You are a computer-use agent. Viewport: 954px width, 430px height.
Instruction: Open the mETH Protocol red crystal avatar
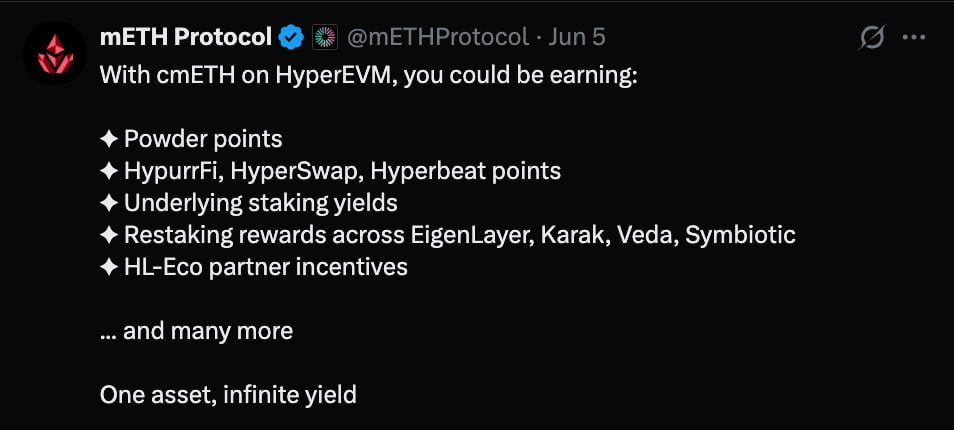pyautogui.click(x=55, y=53)
